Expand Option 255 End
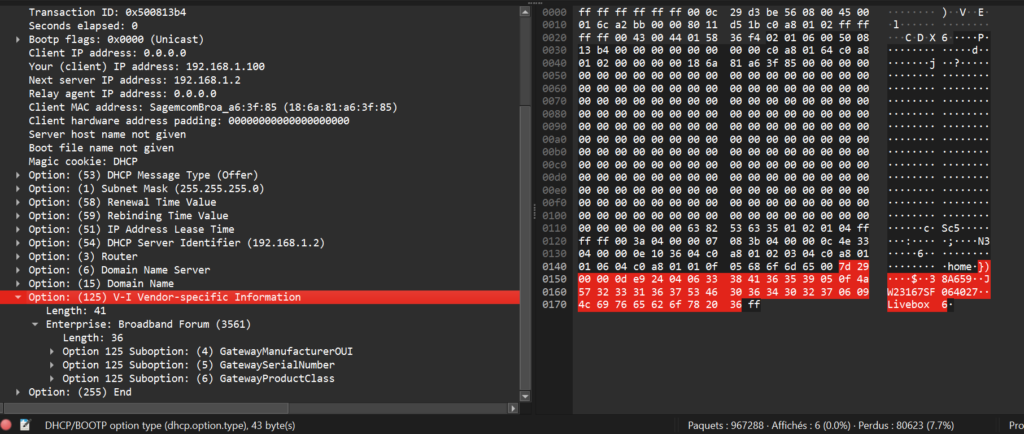 click(x=19, y=392)
